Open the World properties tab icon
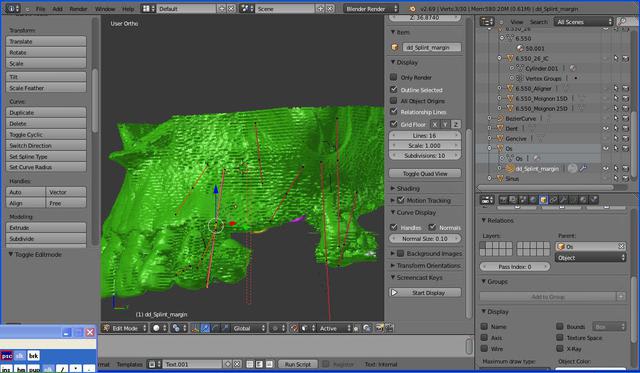640x373 pixels. coord(533,200)
